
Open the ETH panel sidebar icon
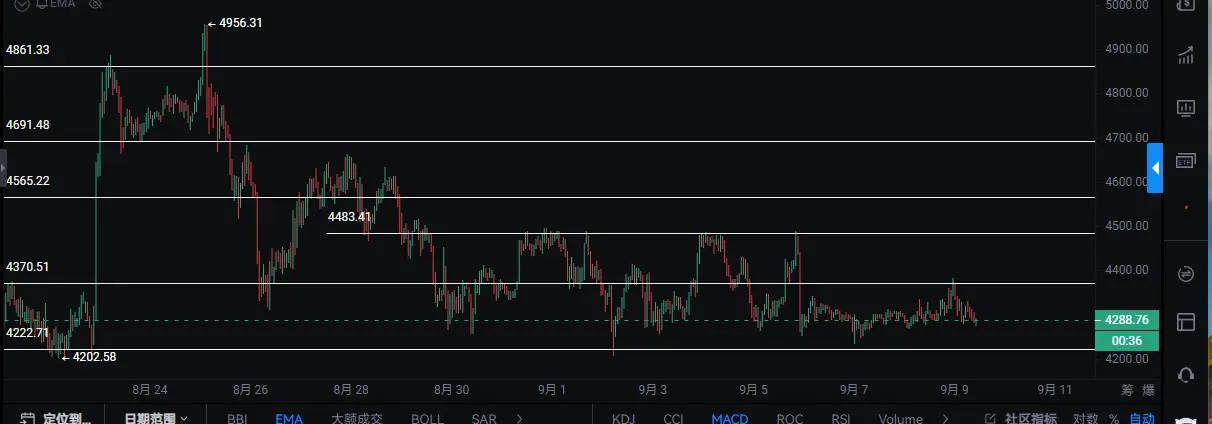1186,160
